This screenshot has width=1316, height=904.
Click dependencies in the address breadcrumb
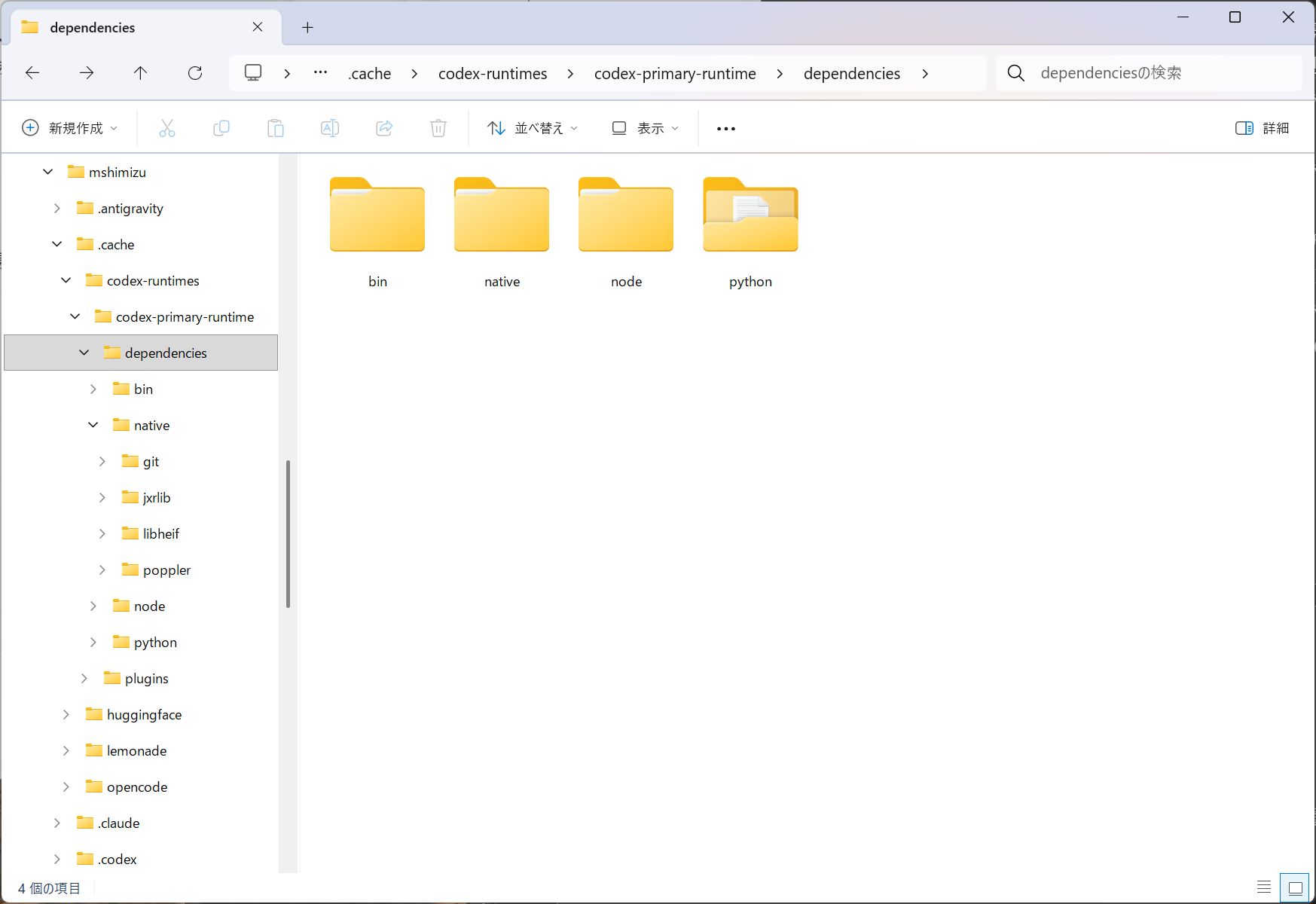tap(852, 73)
